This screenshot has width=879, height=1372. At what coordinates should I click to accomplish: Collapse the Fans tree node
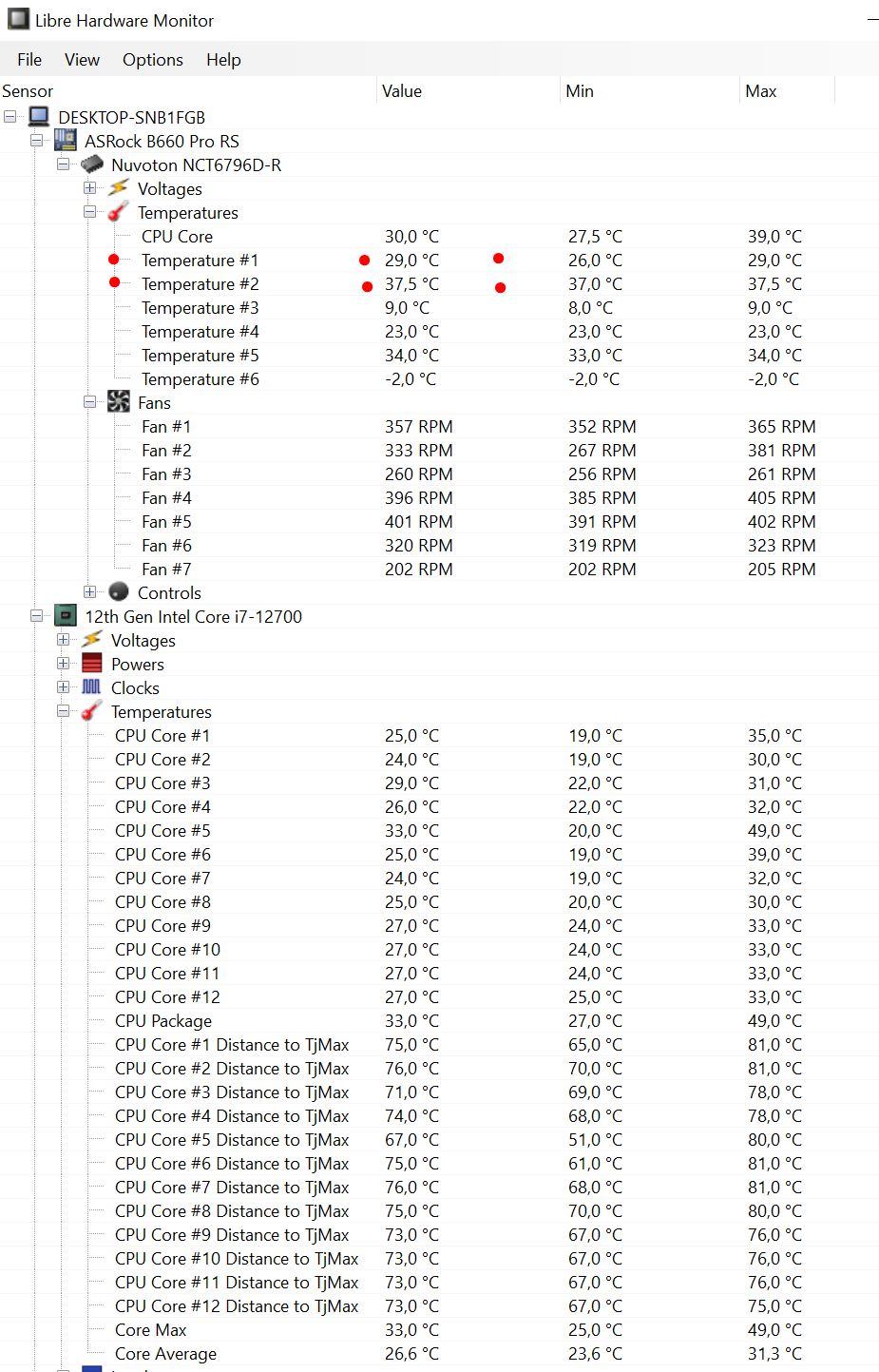tap(89, 402)
